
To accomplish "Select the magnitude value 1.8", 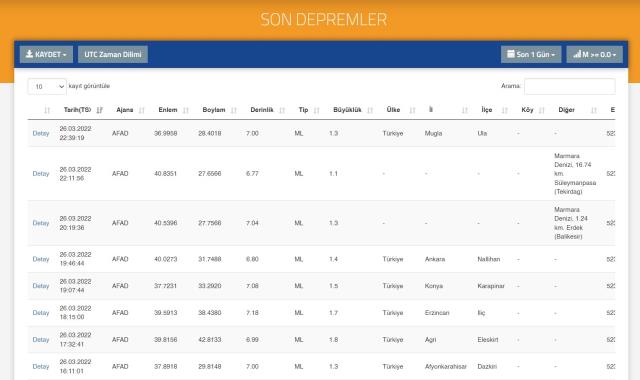I will tap(333, 340).
